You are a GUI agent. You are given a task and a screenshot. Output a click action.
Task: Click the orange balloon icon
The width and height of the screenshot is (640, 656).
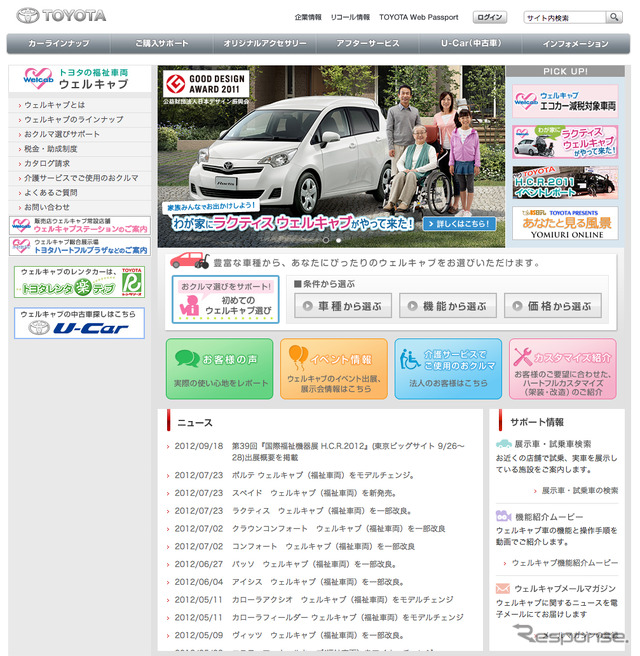click(298, 357)
